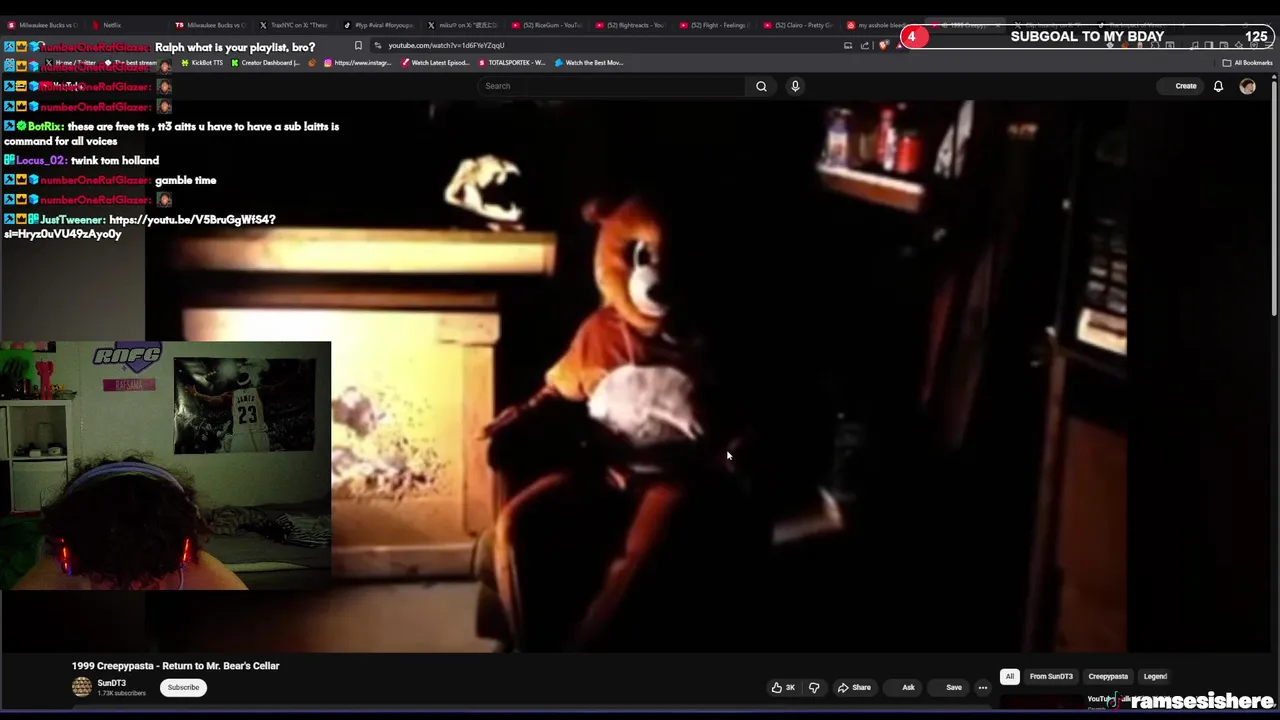Open the All Bookmarks folder
The width and height of the screenshot is (1280, 720).
[1247, 63]
